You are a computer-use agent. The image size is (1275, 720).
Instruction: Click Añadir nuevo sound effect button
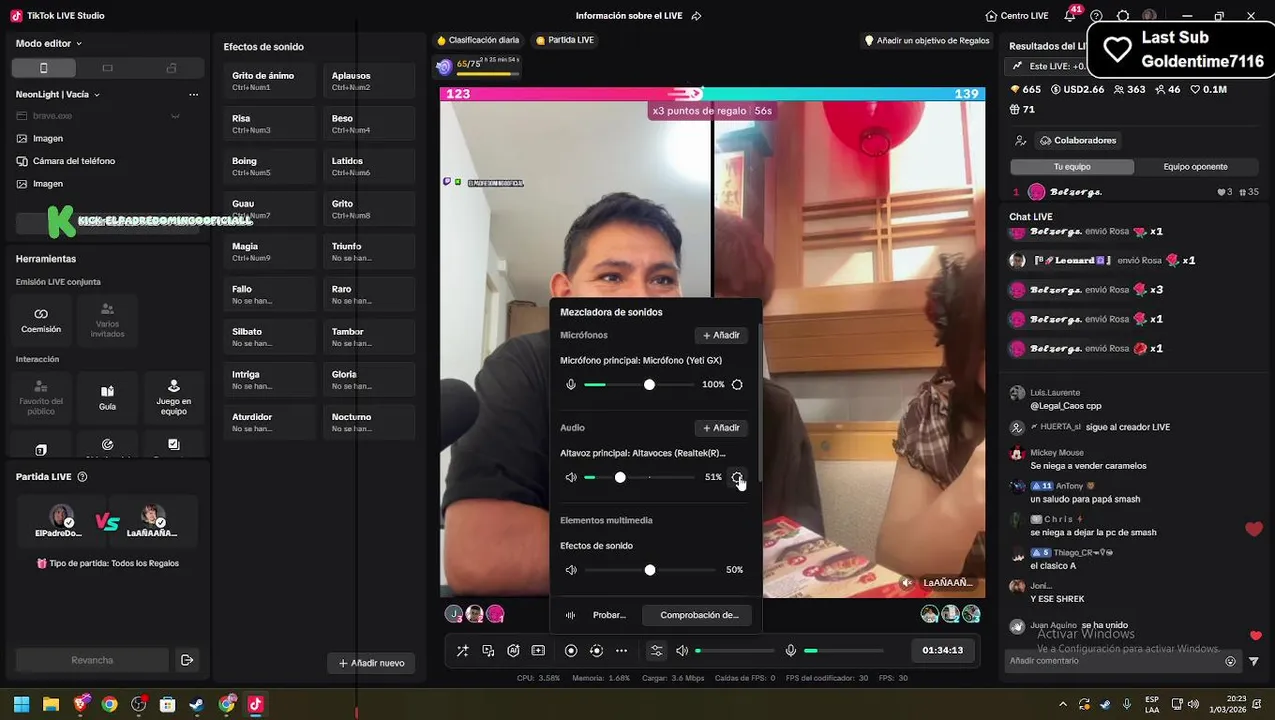[371, 663]
